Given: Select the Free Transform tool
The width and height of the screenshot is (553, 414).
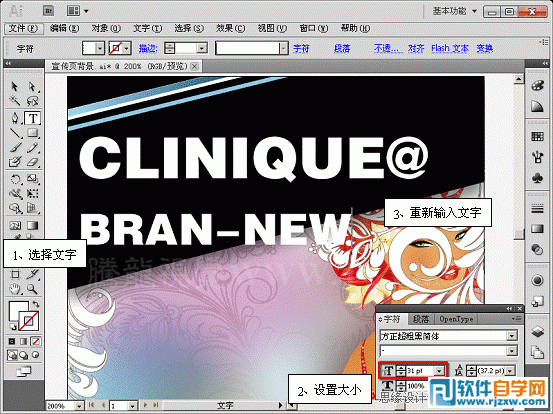Looking at the screenshot, I should click(x=32, y=194).
